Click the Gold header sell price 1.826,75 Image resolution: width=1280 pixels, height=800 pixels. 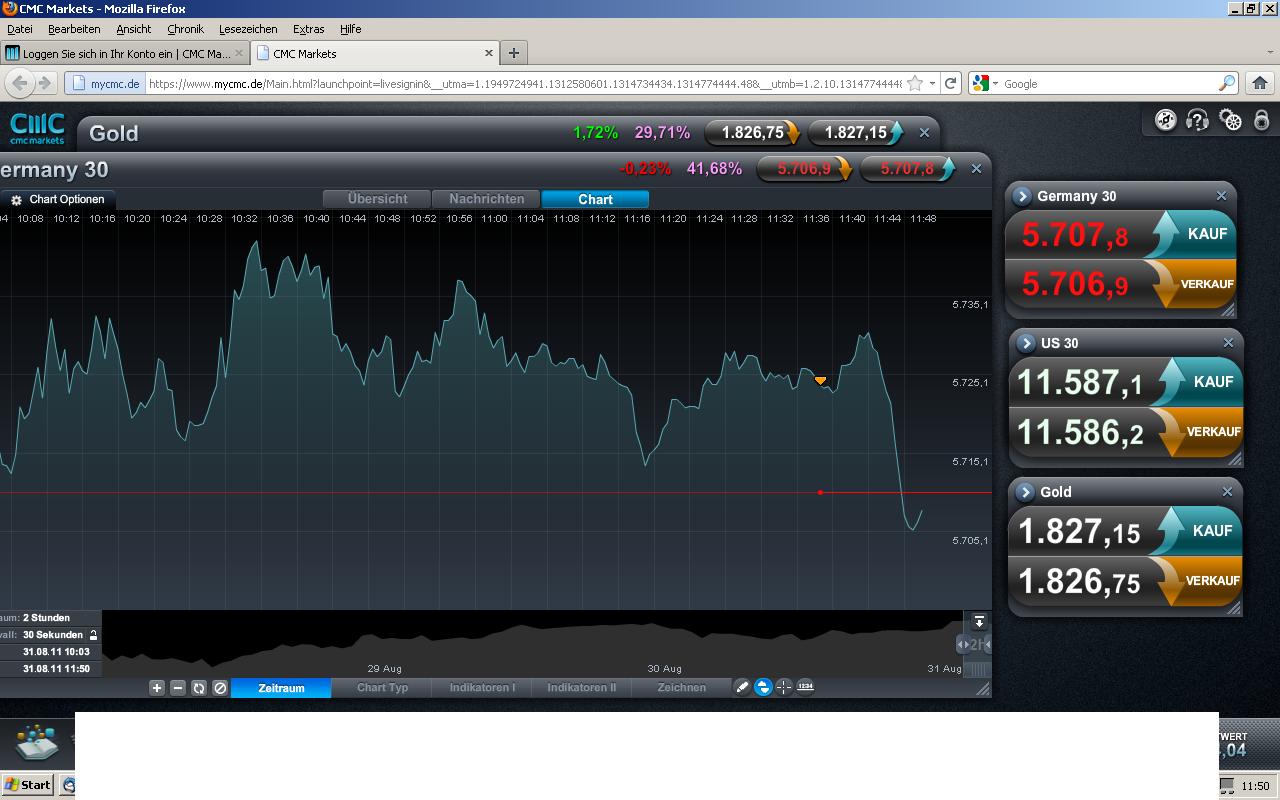click(754, 133)
